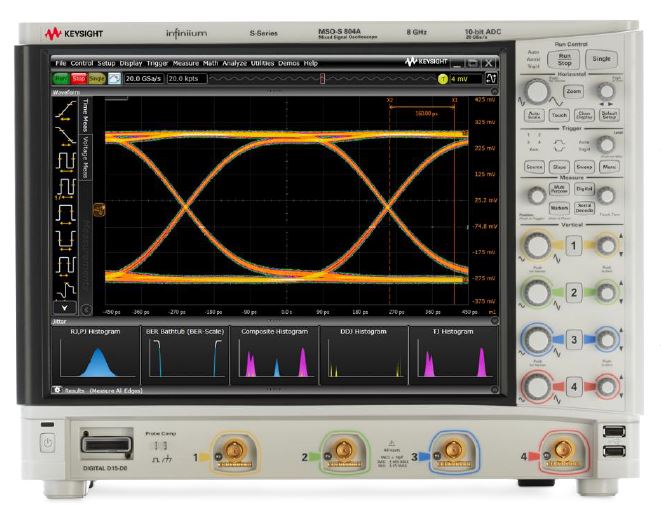Click the front-panel Single key
The image size is (661, 506).
click(x=601, y=59)
